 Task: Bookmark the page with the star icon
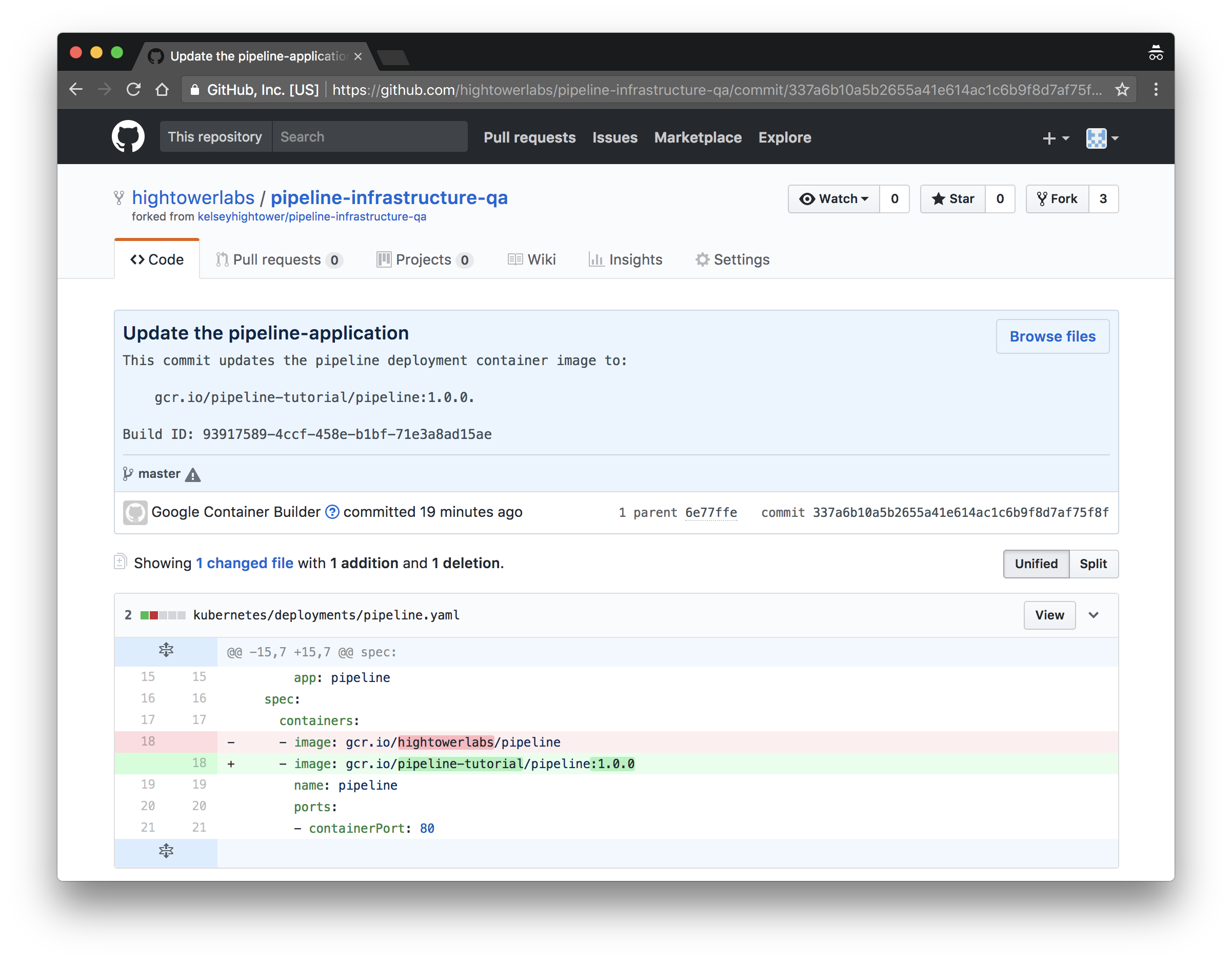click(x=1122, y=90)
